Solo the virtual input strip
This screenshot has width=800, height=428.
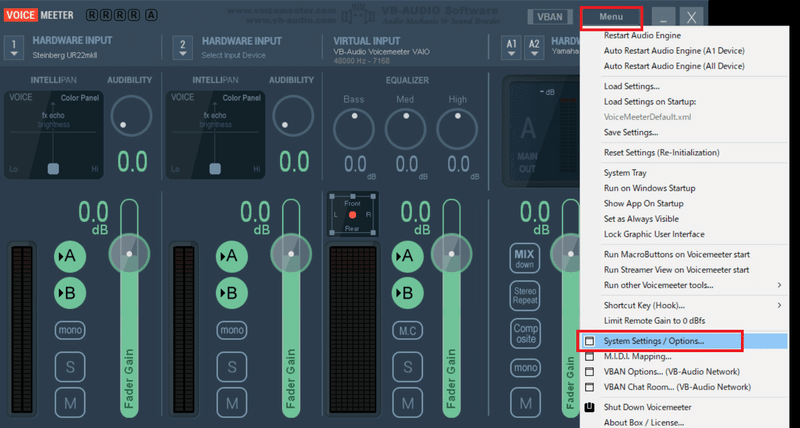coord(407,367)
